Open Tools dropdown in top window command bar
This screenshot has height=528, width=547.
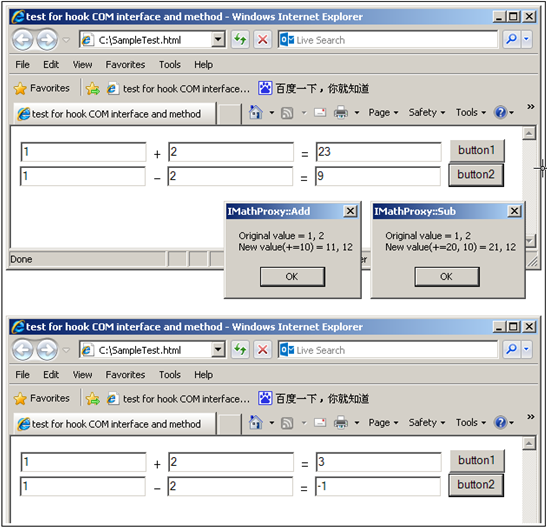point(471,113)
